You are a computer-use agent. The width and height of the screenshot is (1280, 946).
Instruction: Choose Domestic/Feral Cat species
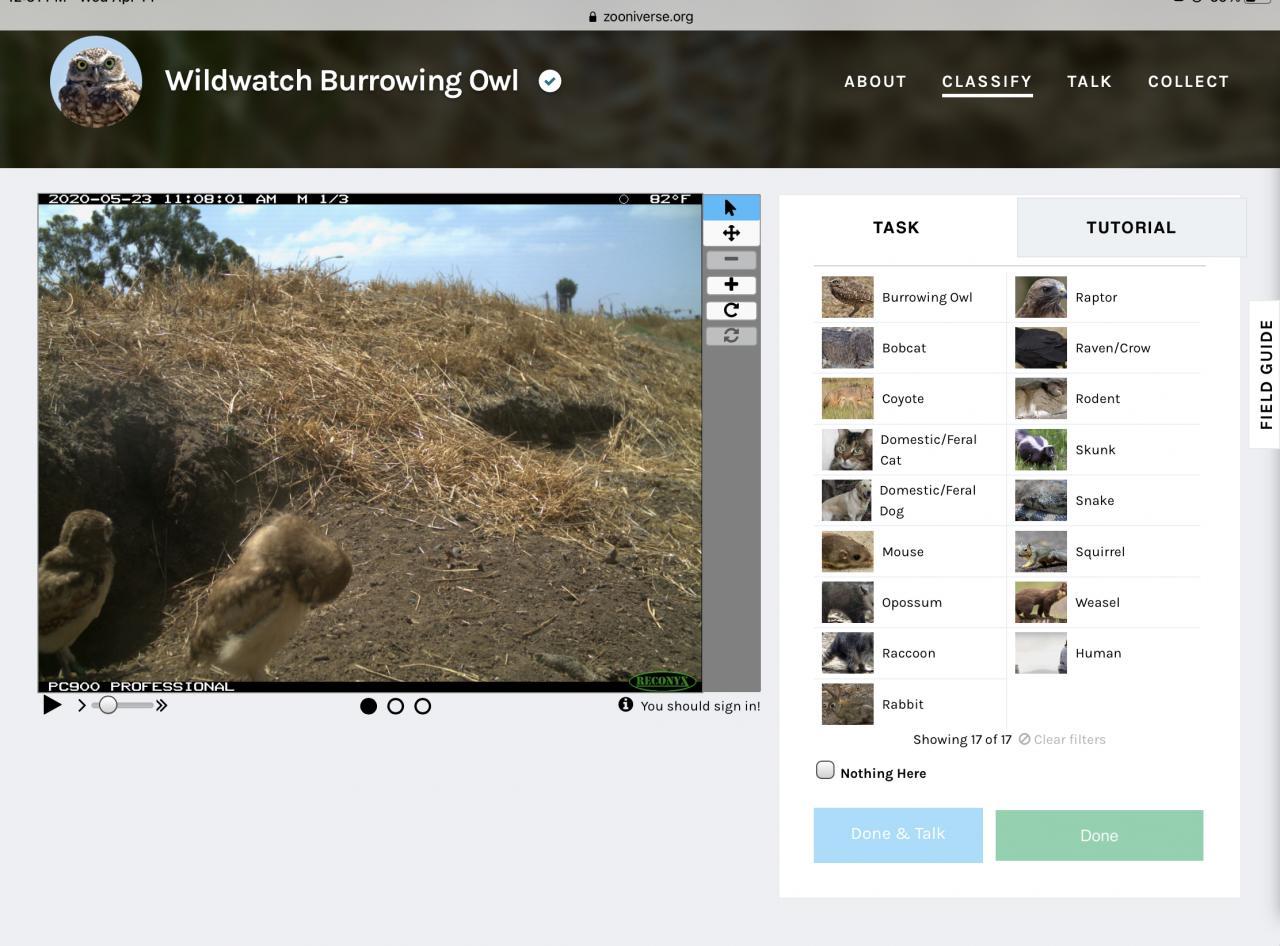point(909,450)
